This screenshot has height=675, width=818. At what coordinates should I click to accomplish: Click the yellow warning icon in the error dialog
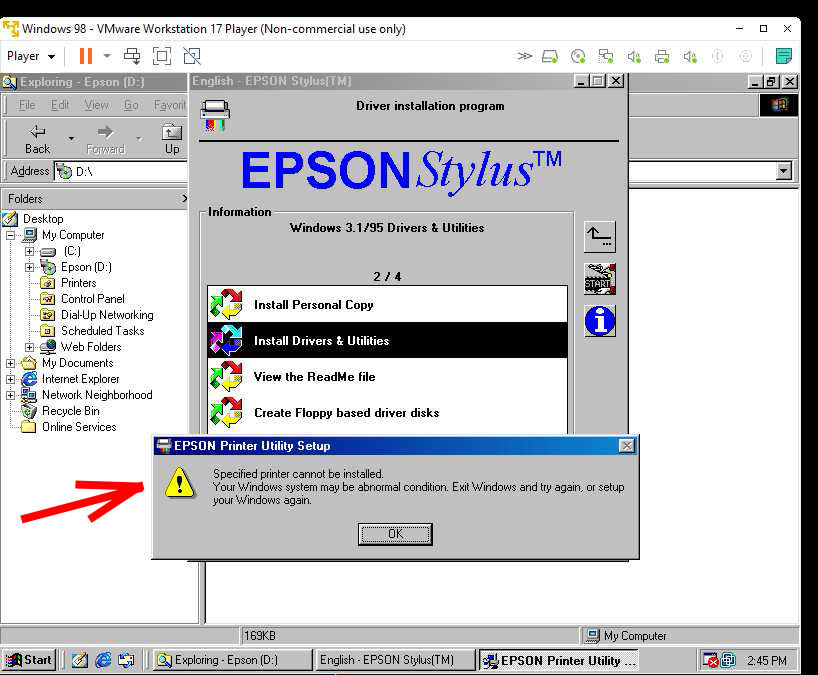pyautogui.click(x=179, y=482)
